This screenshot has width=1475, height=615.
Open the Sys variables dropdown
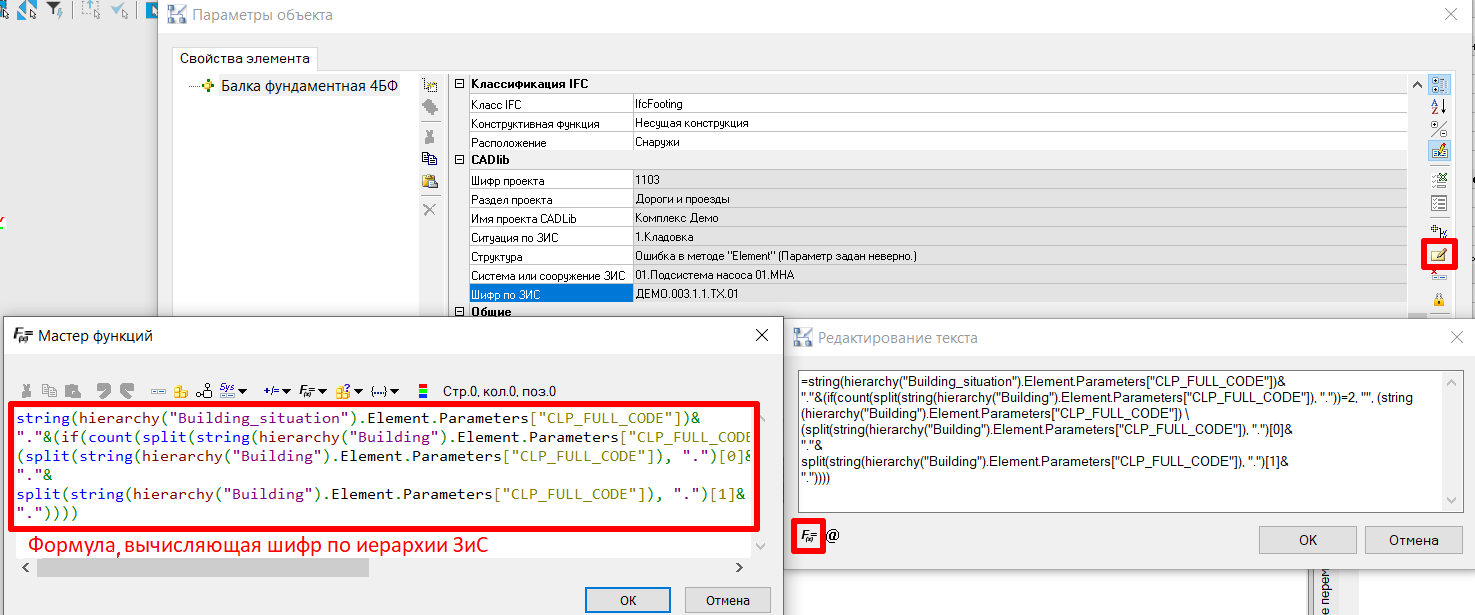coord(233,391)
